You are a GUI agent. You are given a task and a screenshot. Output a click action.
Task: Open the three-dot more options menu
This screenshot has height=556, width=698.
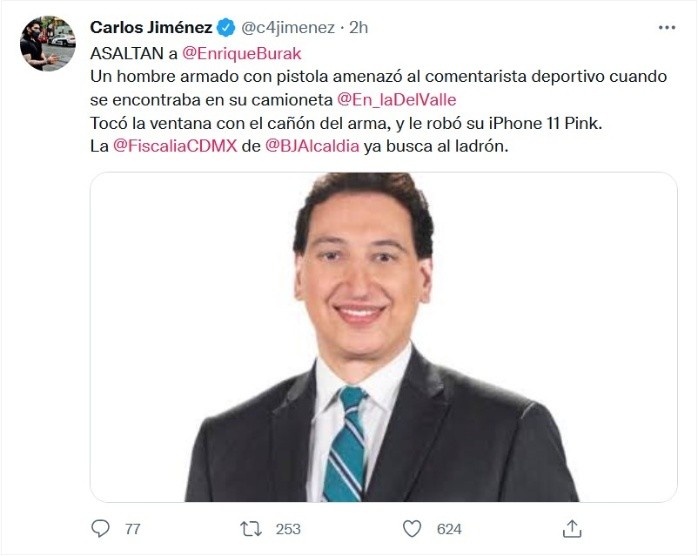point(666,28)
